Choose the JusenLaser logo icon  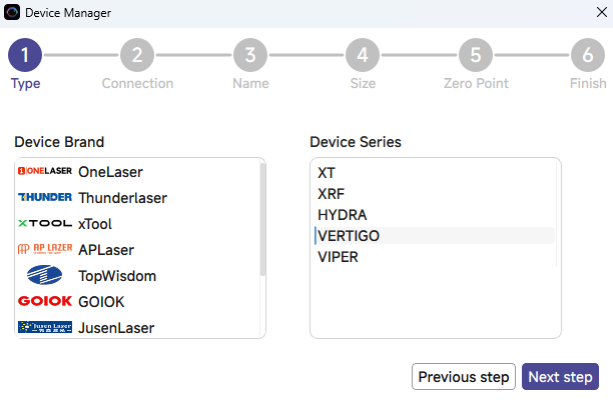pyautogui.click(x=45, y=327)
